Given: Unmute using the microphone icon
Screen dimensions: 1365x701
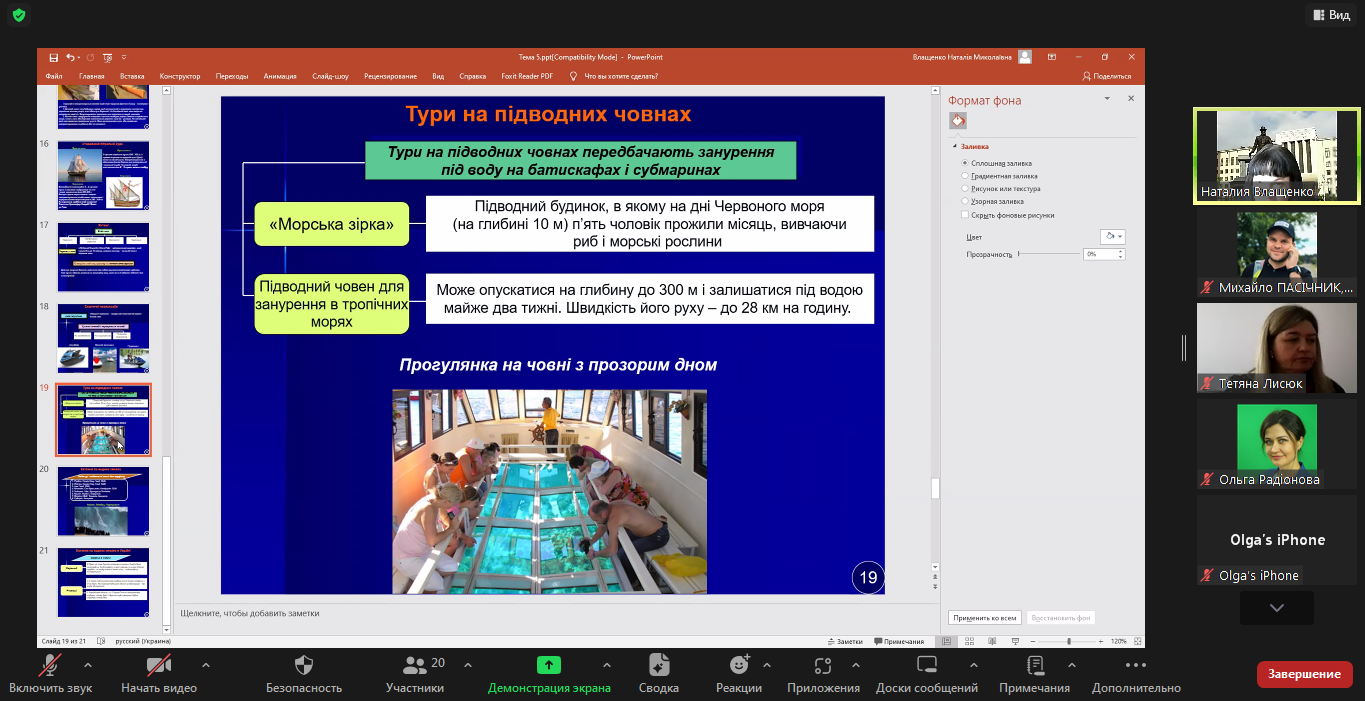Looking at the screenshot, I should click(x=50, y=665).
